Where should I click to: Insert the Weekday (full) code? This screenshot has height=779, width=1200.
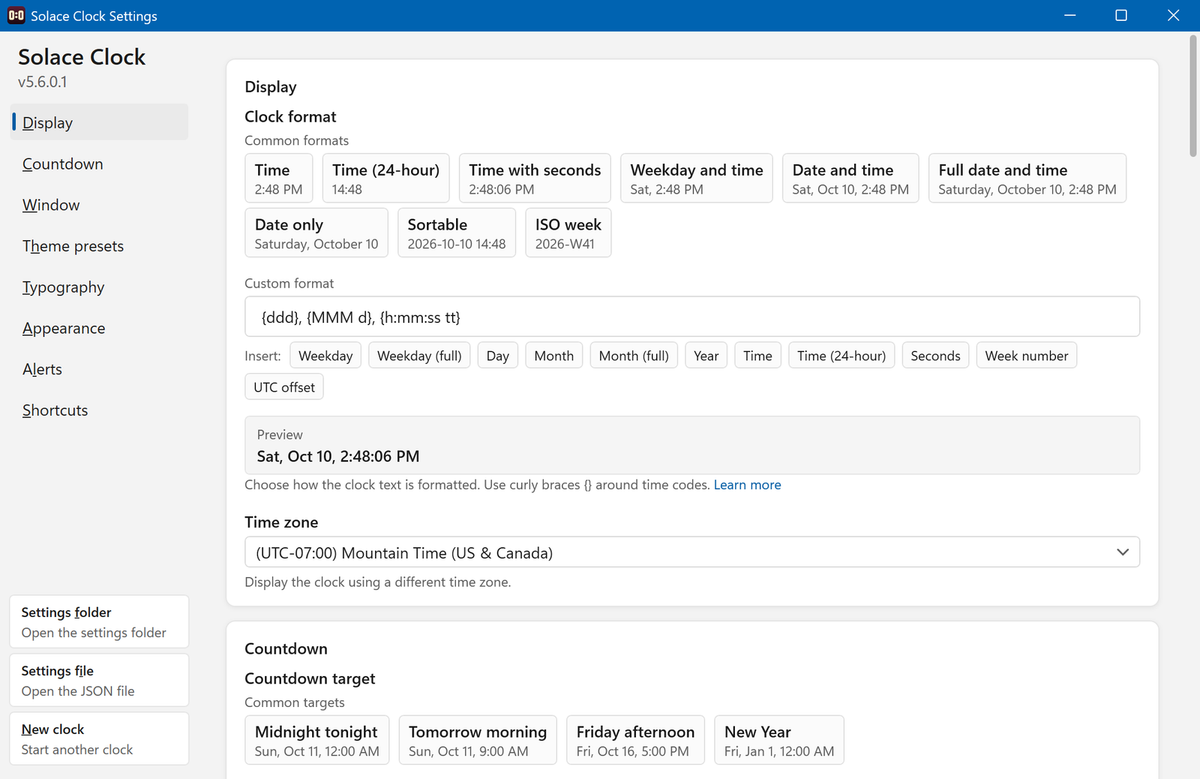point(419,356)
